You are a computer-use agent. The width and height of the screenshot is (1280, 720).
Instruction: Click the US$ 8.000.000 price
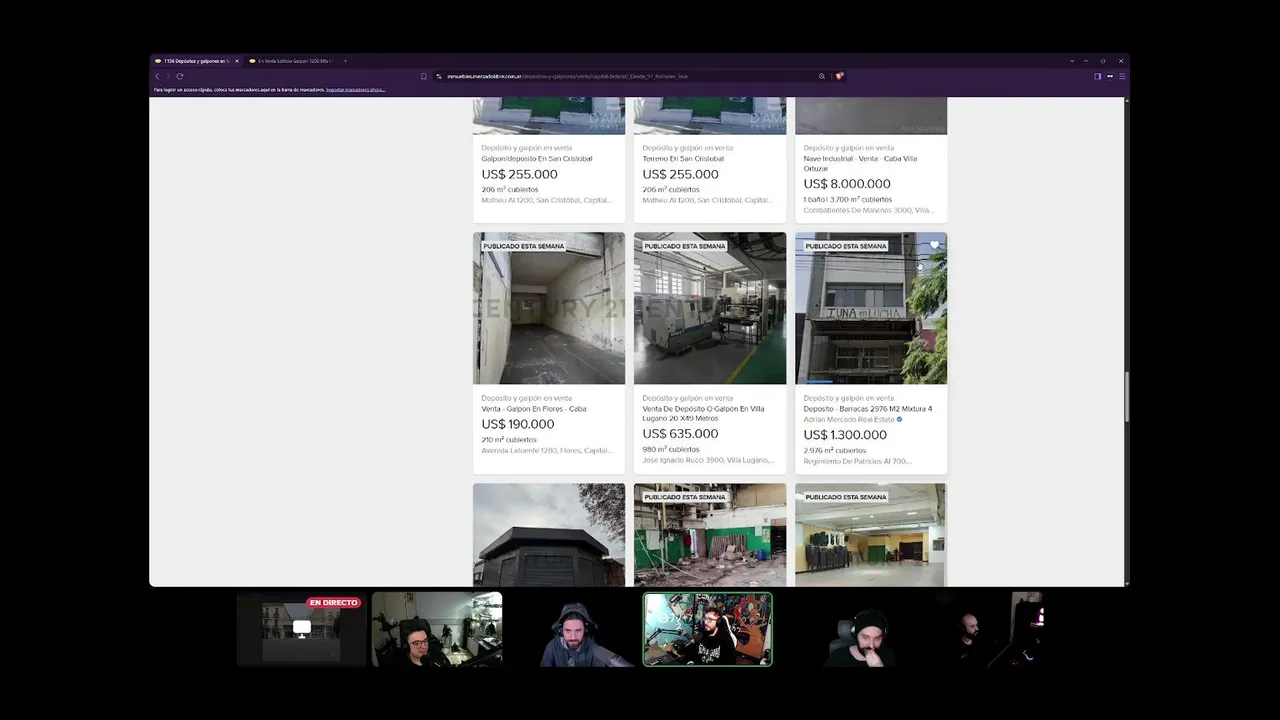tap(847, 184)
